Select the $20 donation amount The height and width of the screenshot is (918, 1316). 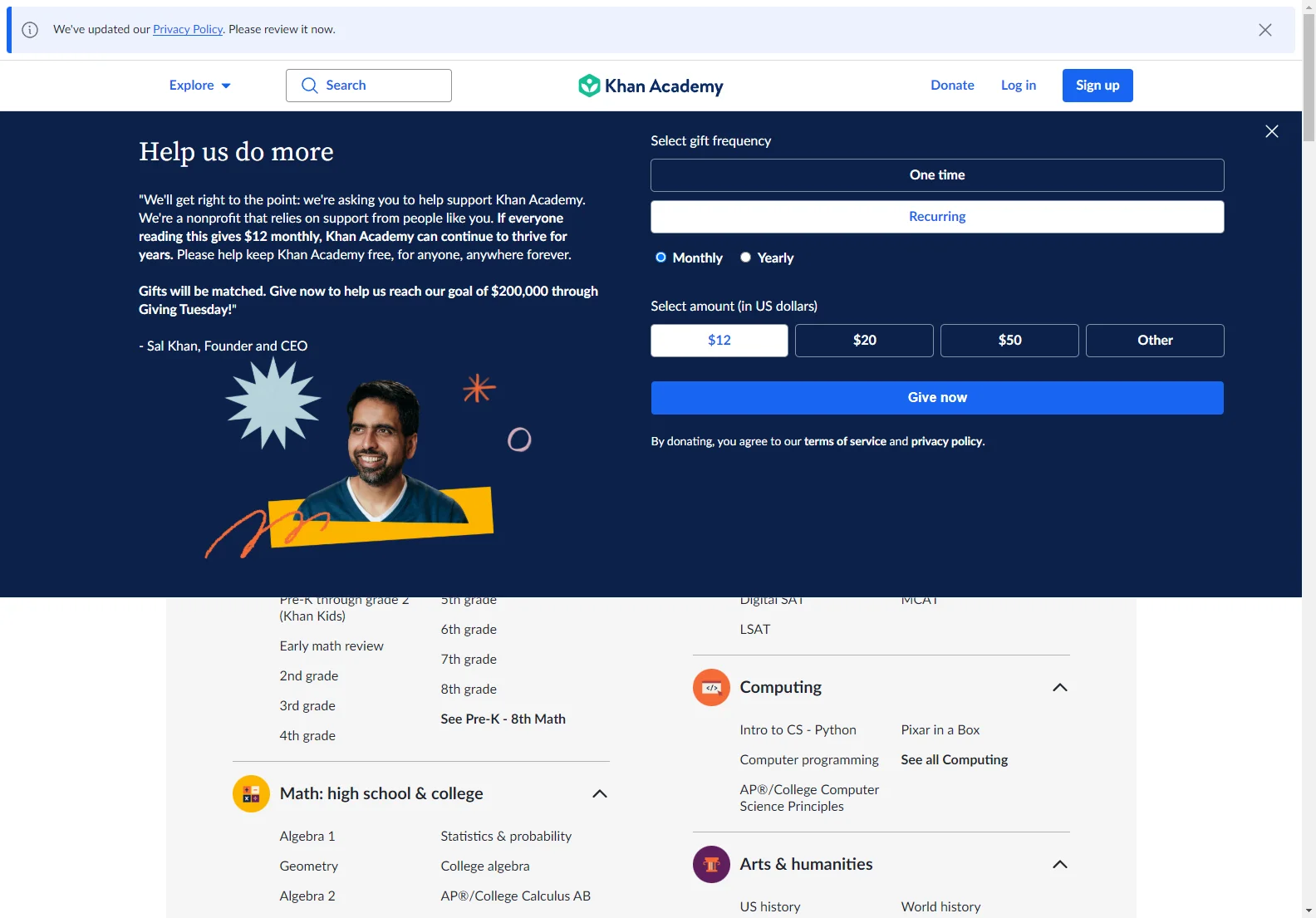[x=864, y=341]
